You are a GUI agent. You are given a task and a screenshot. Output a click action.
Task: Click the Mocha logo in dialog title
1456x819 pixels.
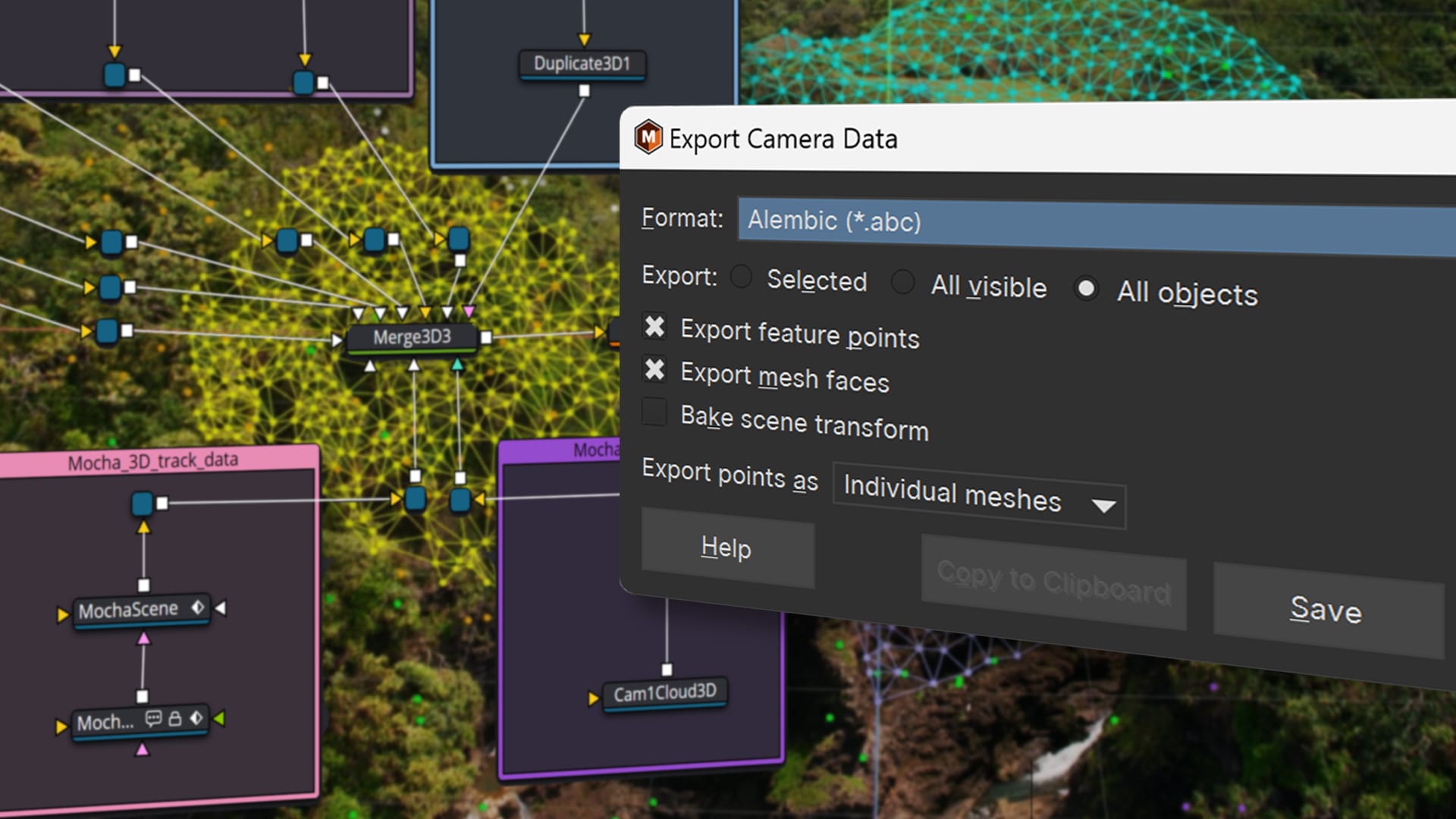648,137
